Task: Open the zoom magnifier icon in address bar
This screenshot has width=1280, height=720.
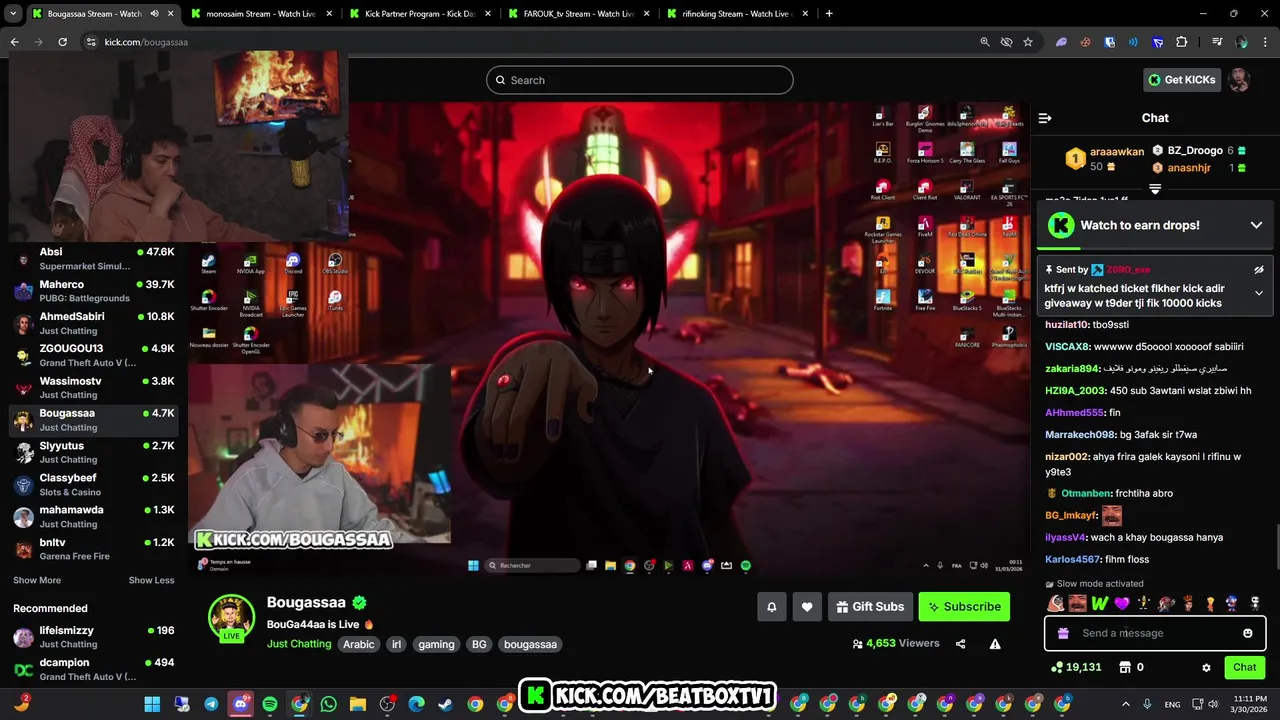Action: 985,42
